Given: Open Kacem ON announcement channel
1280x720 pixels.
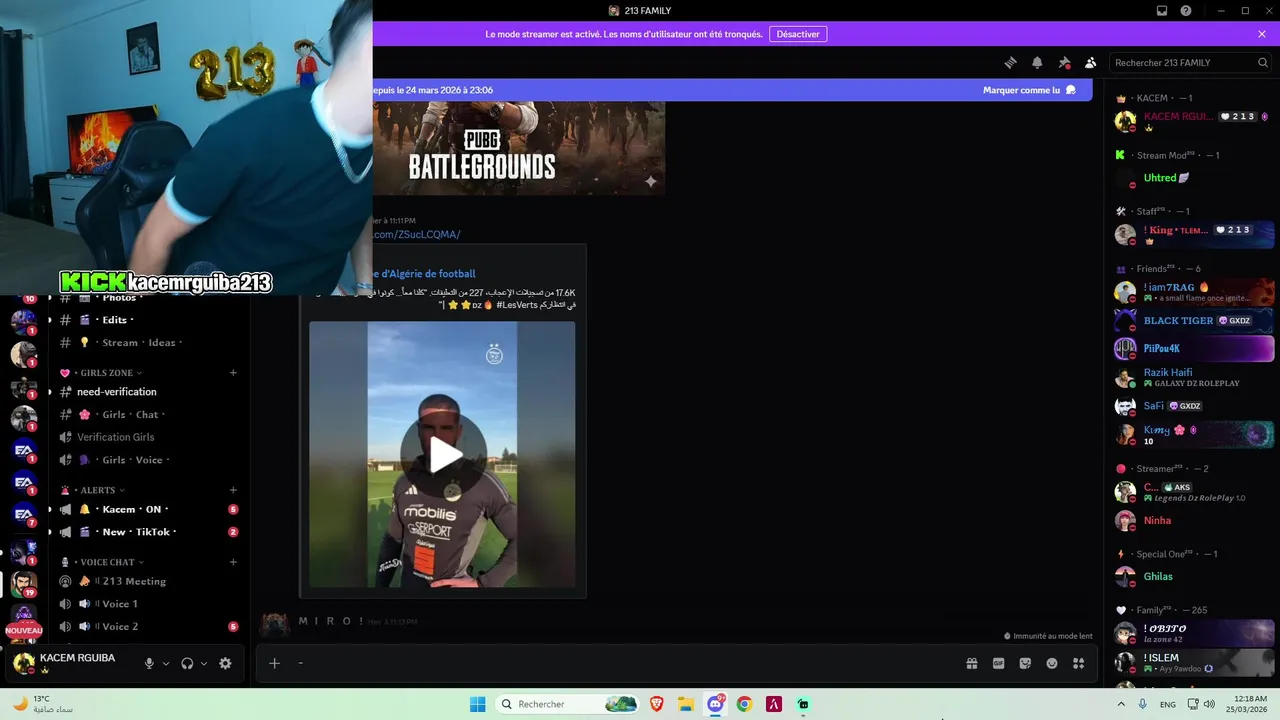Looking at the screenshot, I should [148, 509].
